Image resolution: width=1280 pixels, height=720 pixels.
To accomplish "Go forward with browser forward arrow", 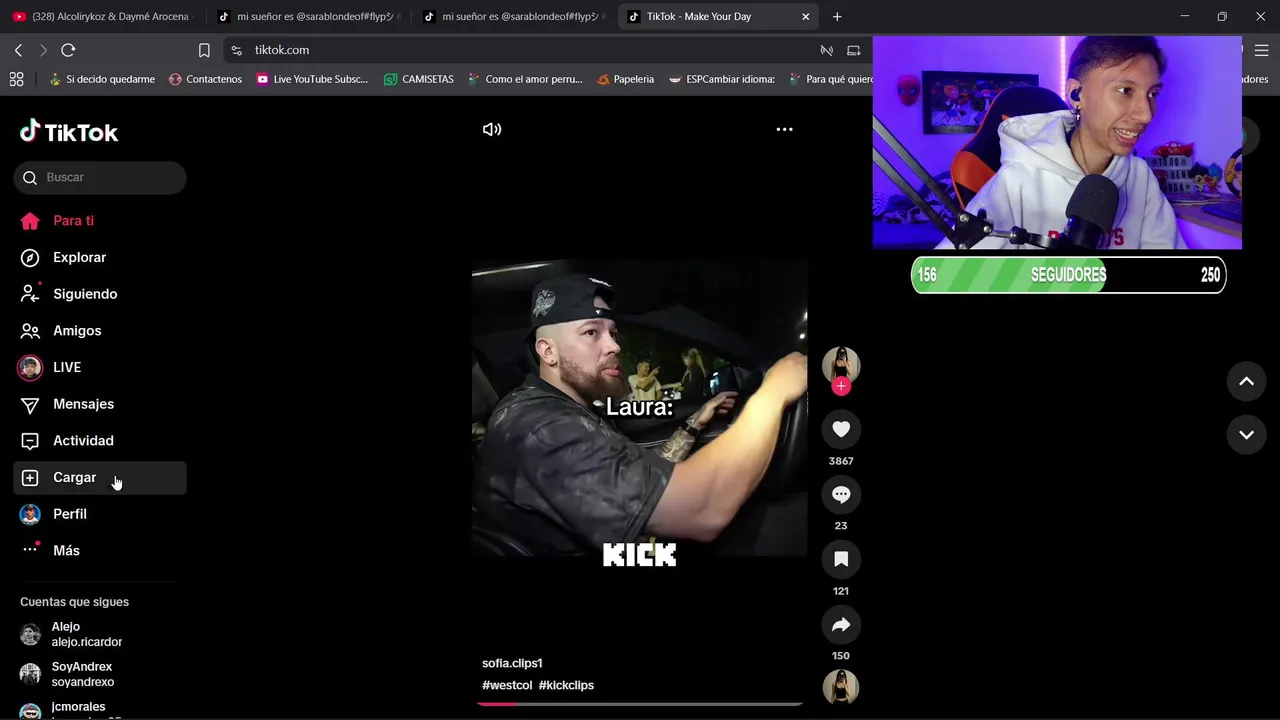I will [43, 50].
